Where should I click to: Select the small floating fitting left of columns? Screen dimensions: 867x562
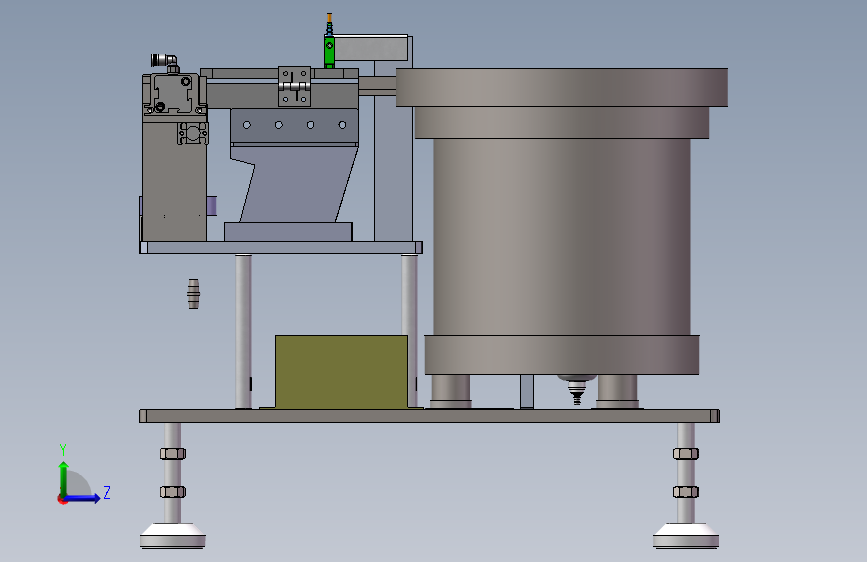[x=193, y=294]
